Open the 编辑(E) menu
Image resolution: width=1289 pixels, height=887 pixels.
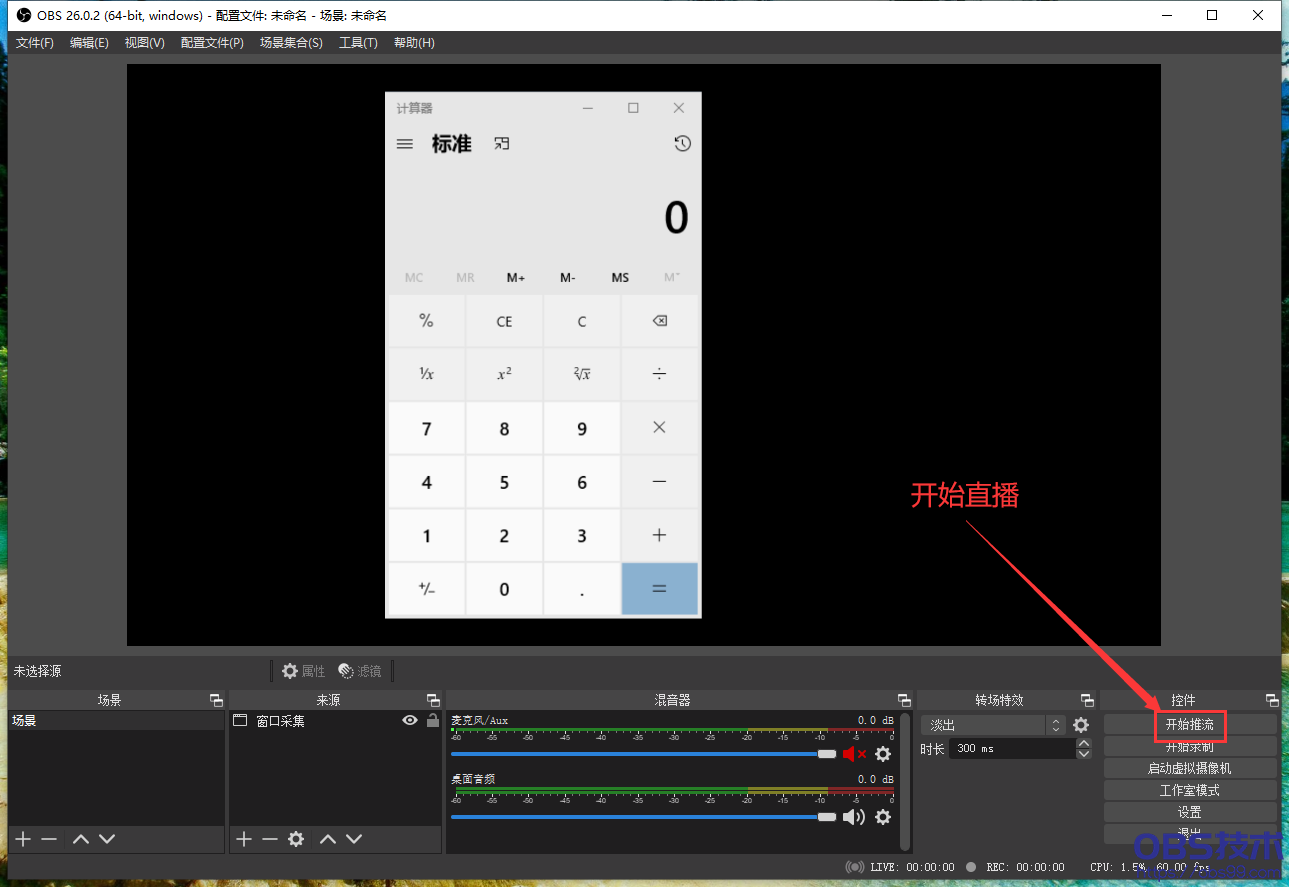pyautogui.click(x=89, y=43)
